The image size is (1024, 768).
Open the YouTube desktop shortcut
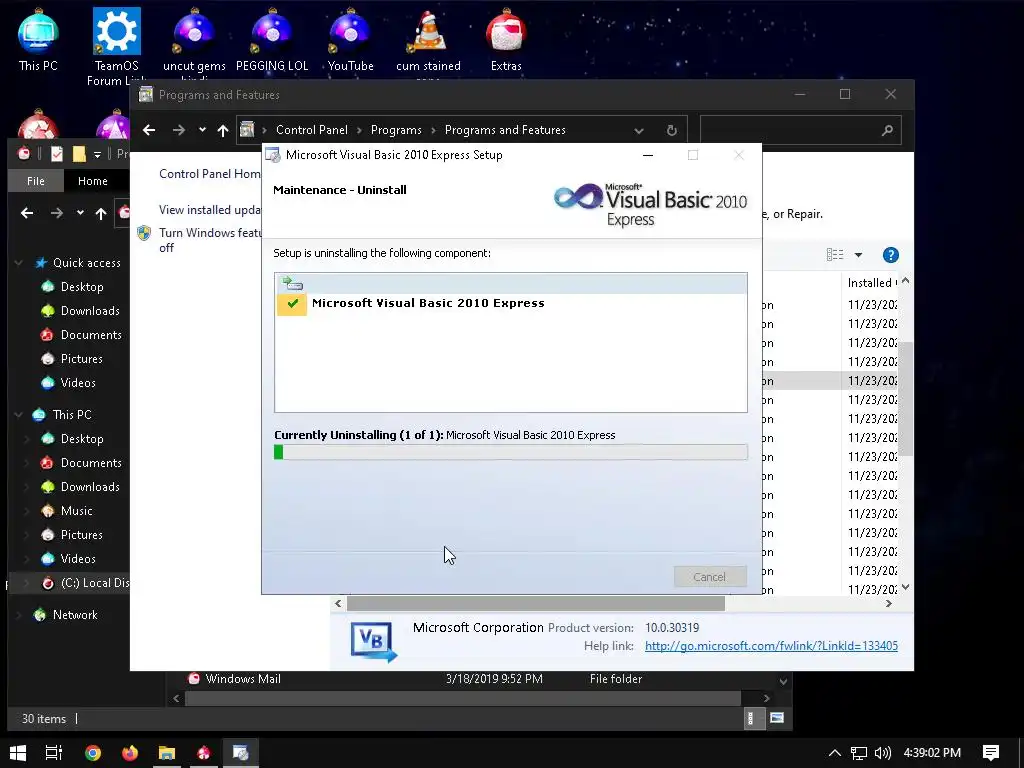point(350,39)
